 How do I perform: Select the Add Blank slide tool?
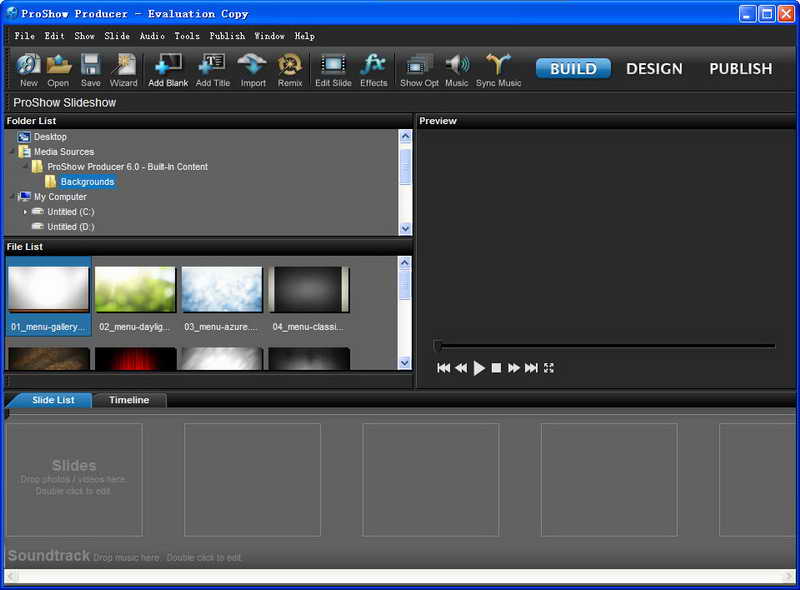[x=167, y=69]
